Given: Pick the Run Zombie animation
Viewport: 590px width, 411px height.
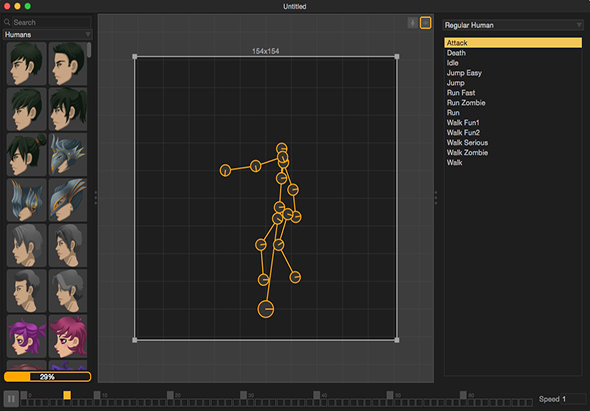Looking at the screenshot, I should [513, 103].
